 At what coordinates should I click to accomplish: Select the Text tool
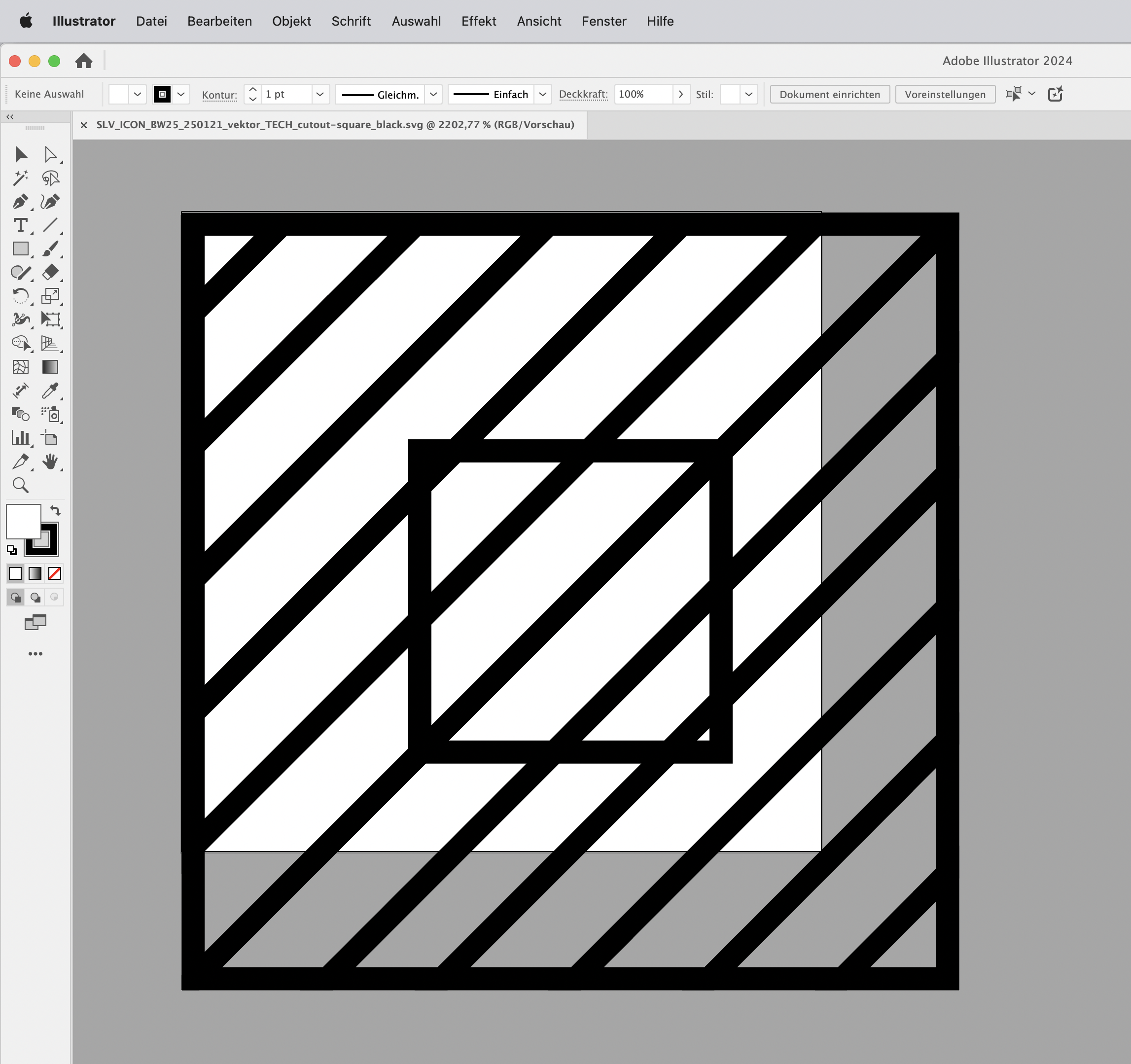pos(21,226)
